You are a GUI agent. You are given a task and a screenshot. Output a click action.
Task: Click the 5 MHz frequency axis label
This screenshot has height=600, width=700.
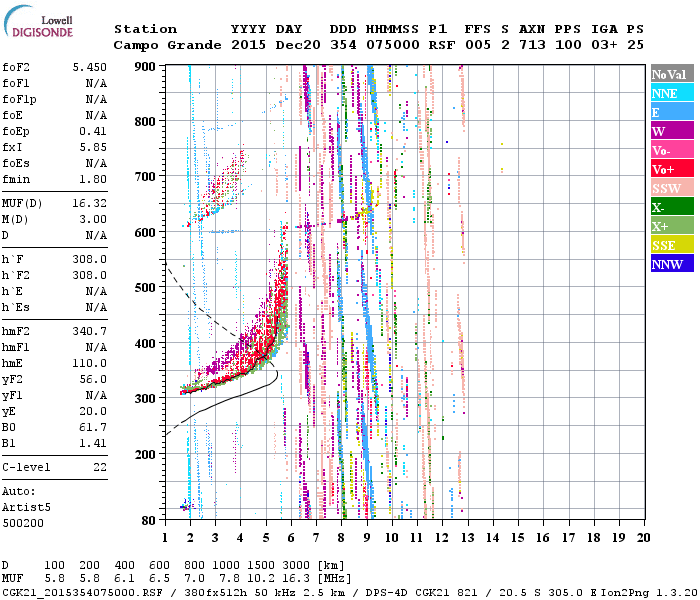coord(266,538)
